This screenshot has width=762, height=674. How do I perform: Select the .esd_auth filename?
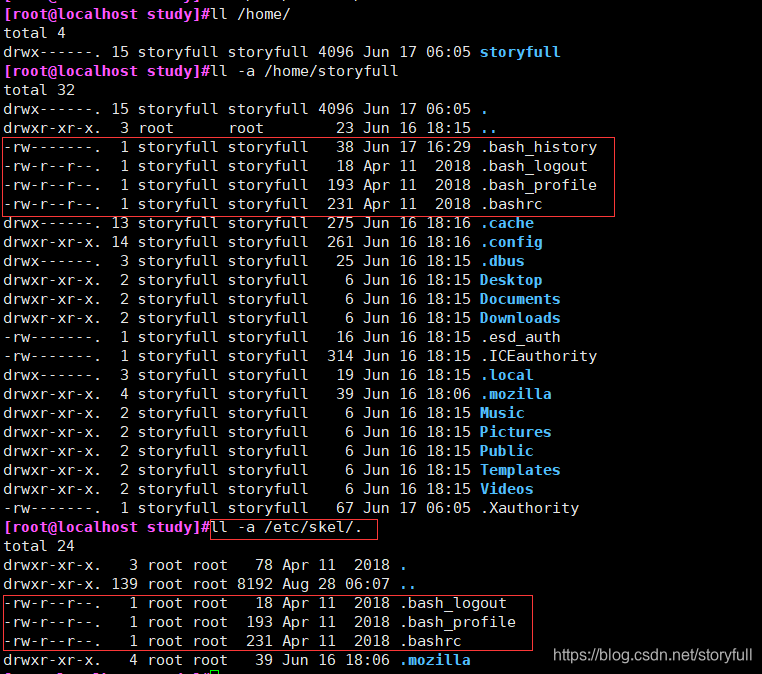(x=520, y=337)
